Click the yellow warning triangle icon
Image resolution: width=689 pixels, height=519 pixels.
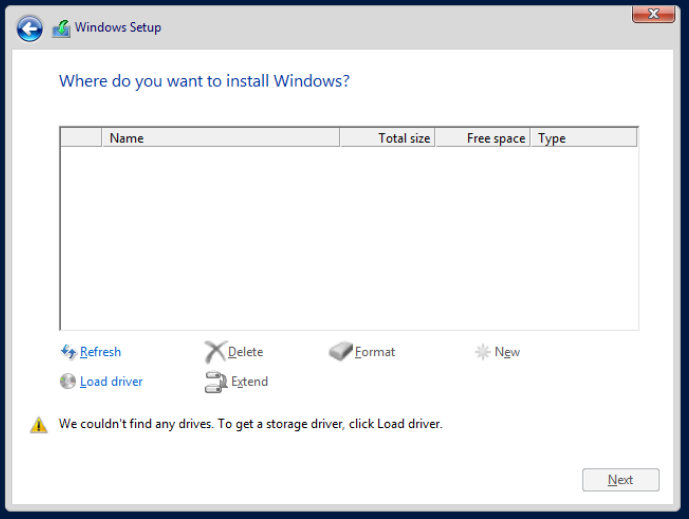pos(39,425)
